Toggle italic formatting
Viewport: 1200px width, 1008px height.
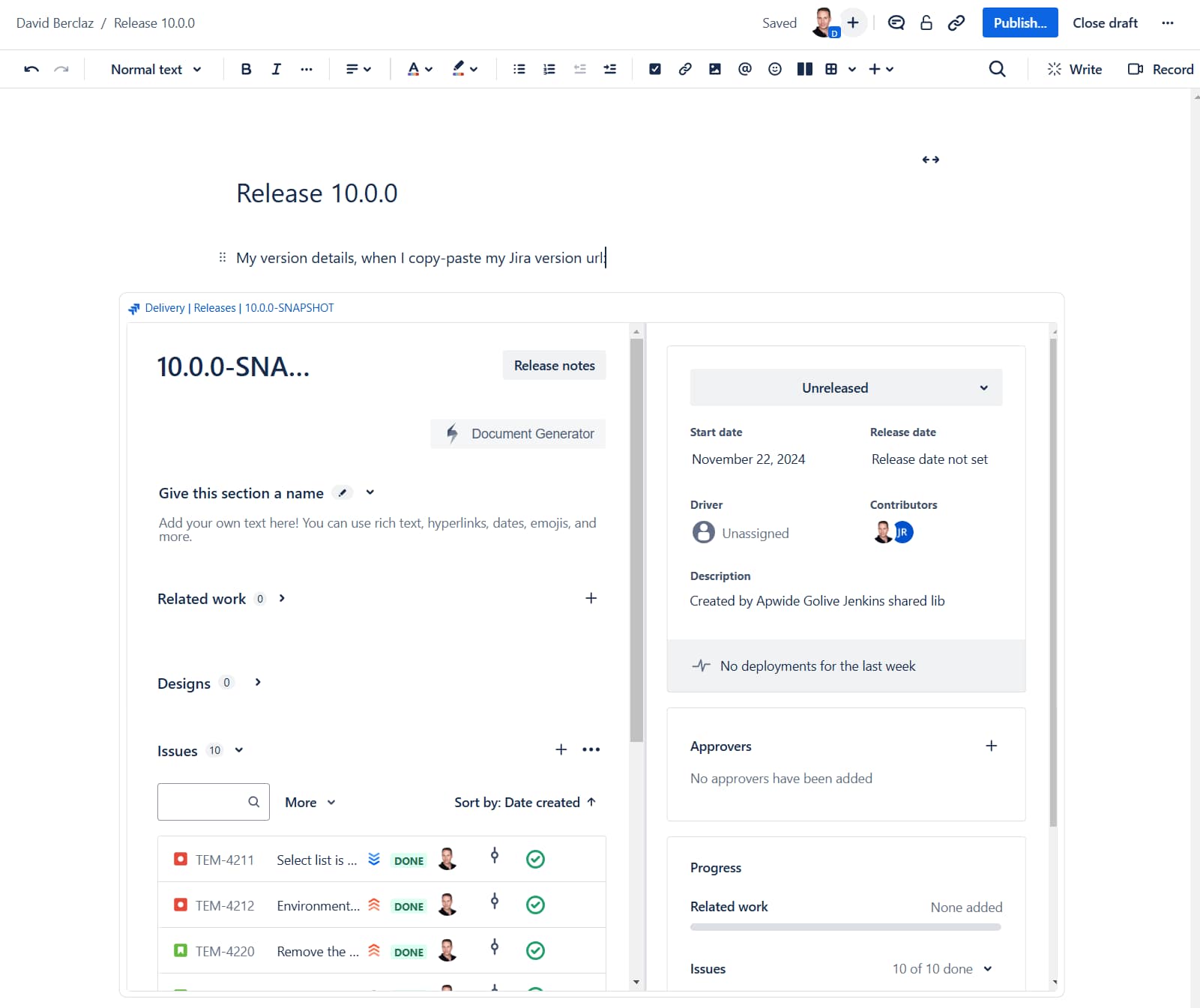[276, 69]
